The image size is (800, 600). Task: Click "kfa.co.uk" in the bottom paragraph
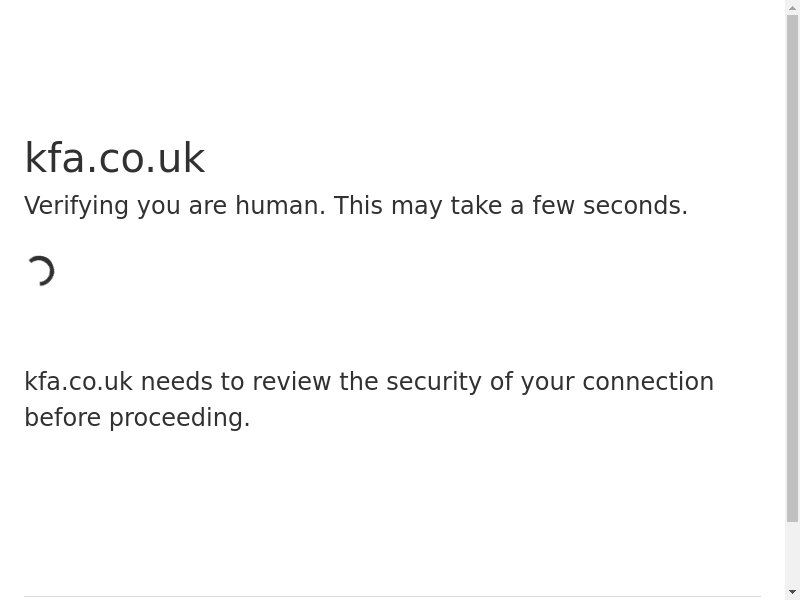click(x=78, y=382)
